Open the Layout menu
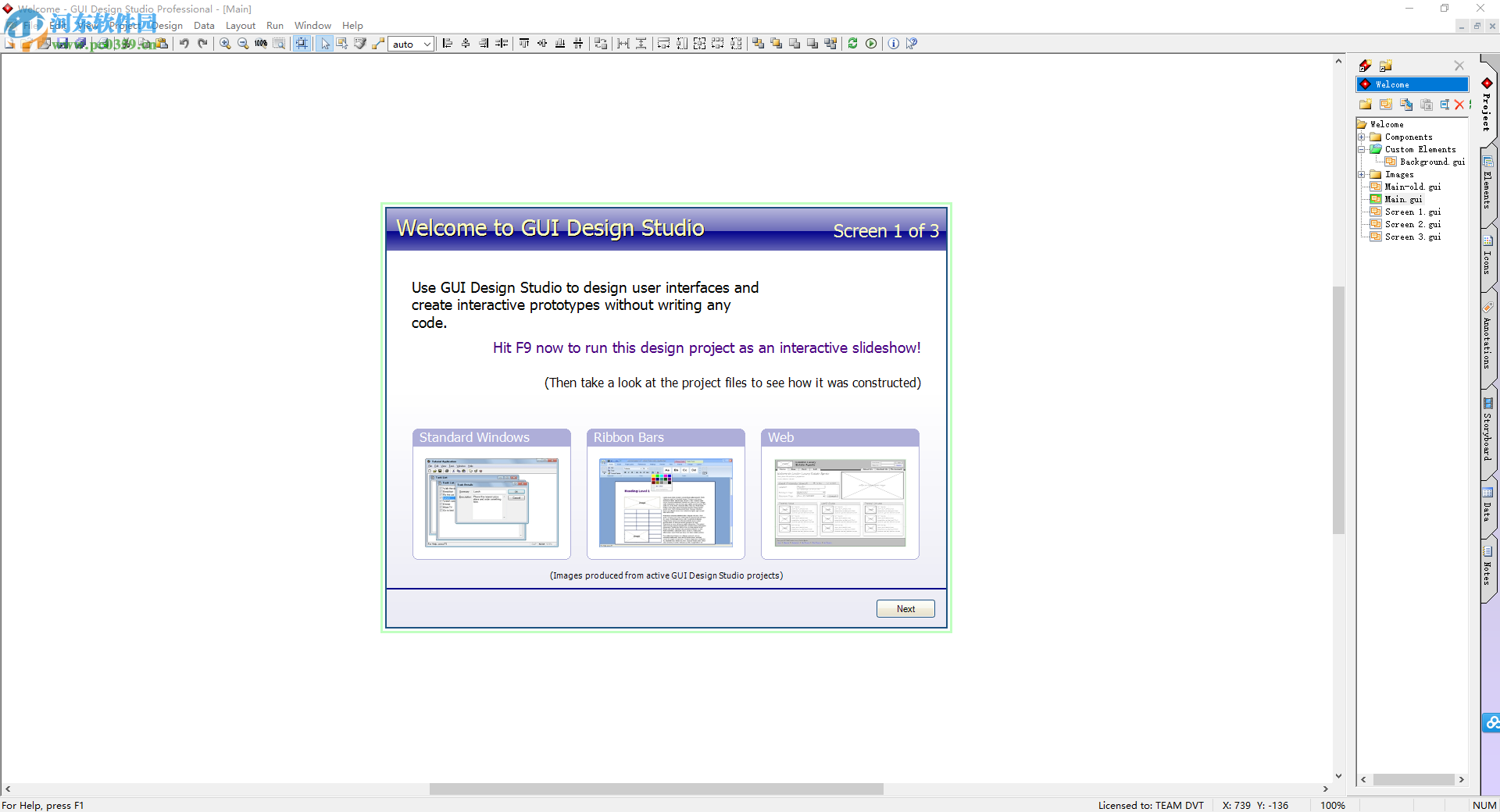The width and height of the screenshot is (1500, 812). [241, 26]
